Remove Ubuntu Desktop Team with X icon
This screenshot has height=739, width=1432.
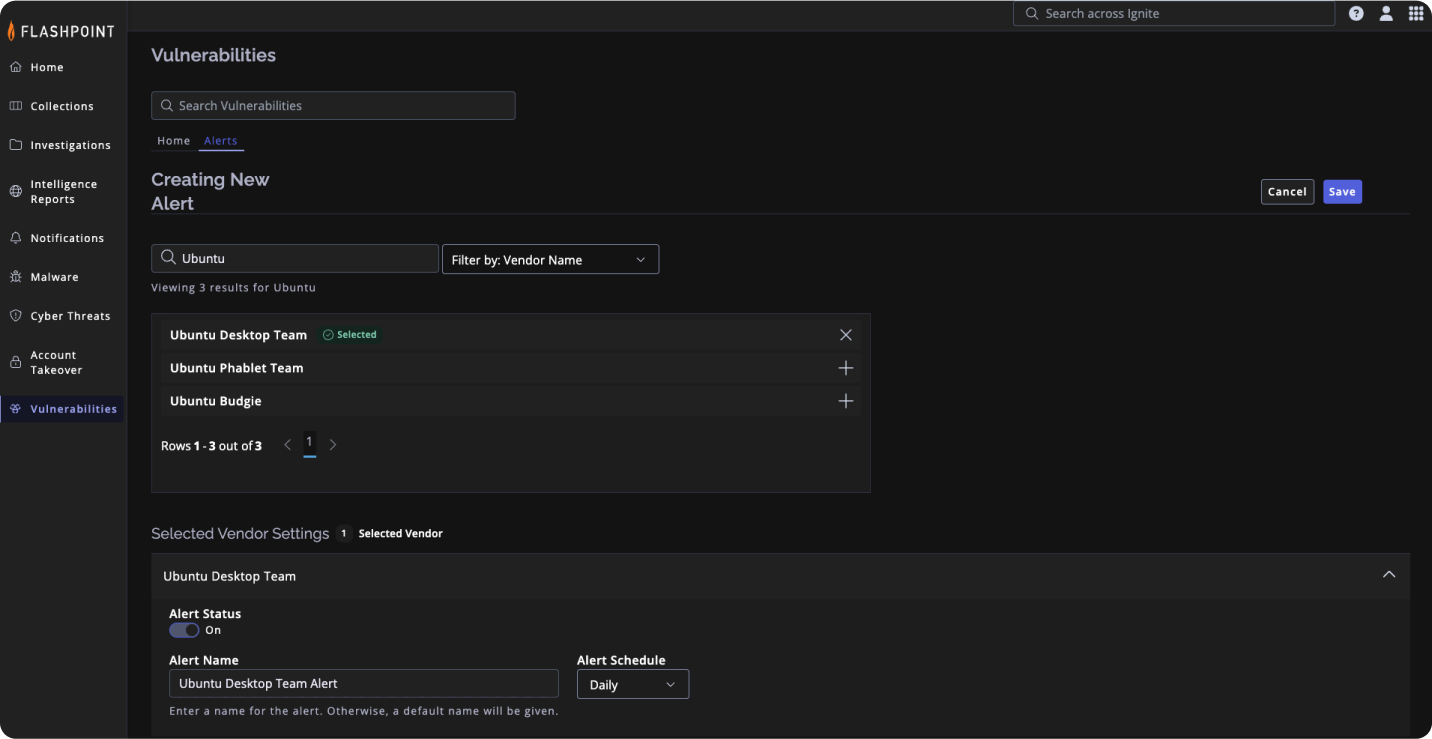846,335
